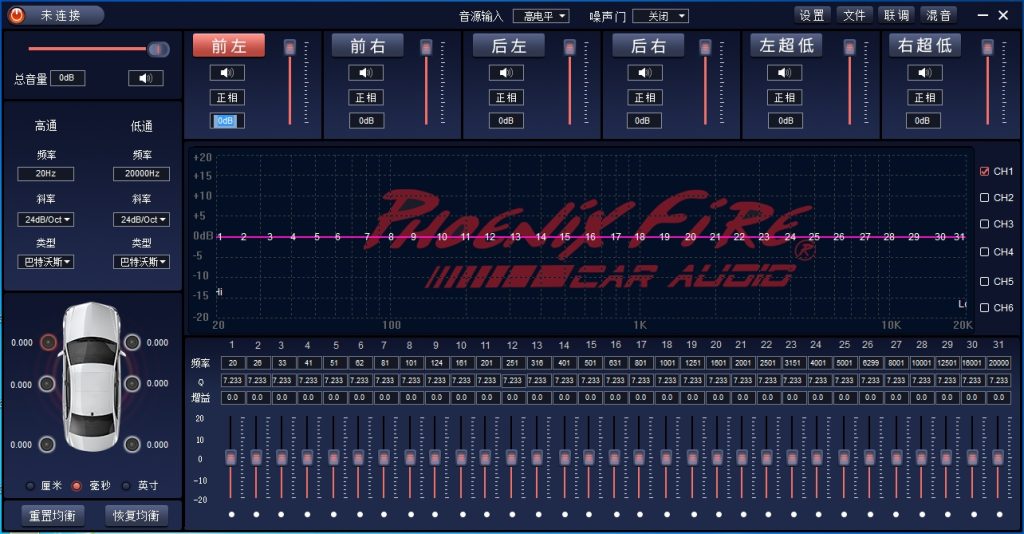Viewport: 1024px width, 534px height.
Task: Click band 31 frequency field 20000
Action: click(x=999, y=363)
